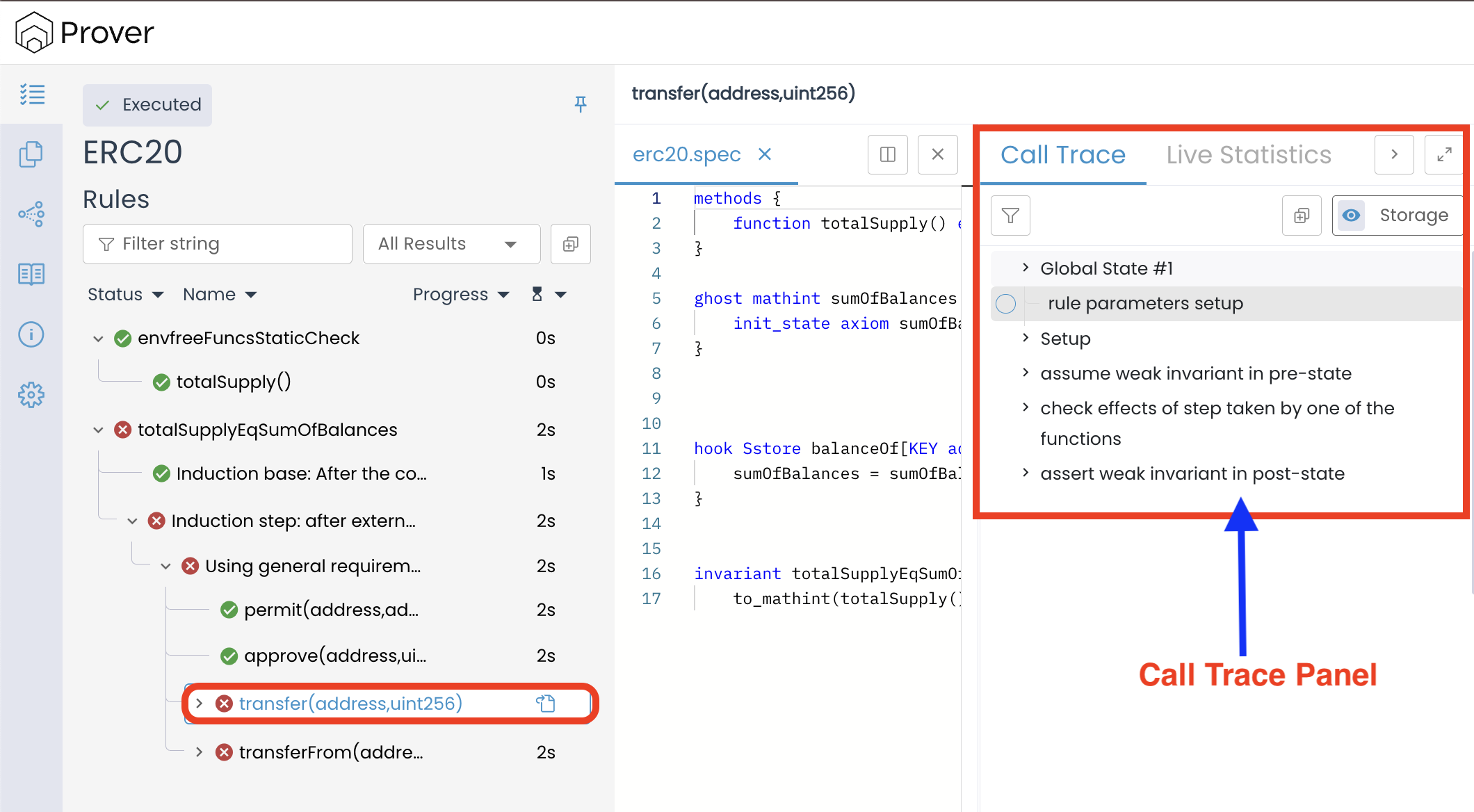This screenshot has height=812, width=1474.
Task: Expand the Global State #1 node
Action: (1026, 268)
